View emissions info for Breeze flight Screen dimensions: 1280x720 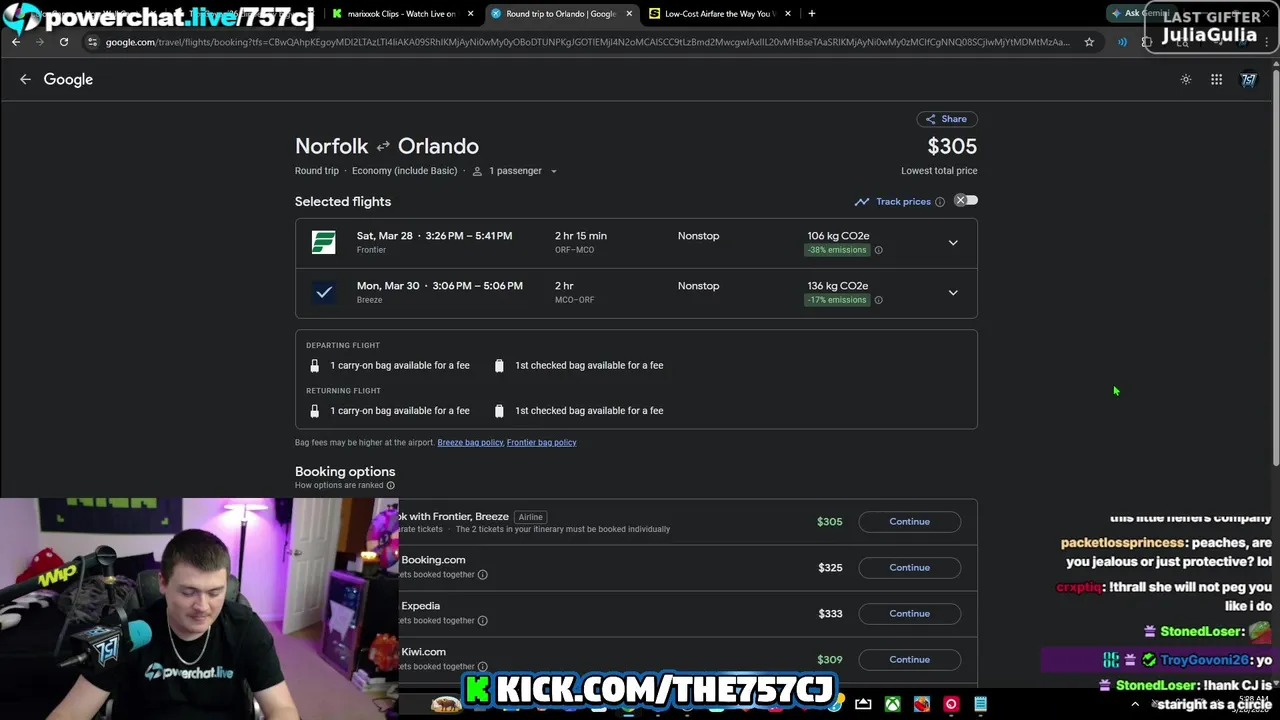pyautogui.click(x=878, y=300)
